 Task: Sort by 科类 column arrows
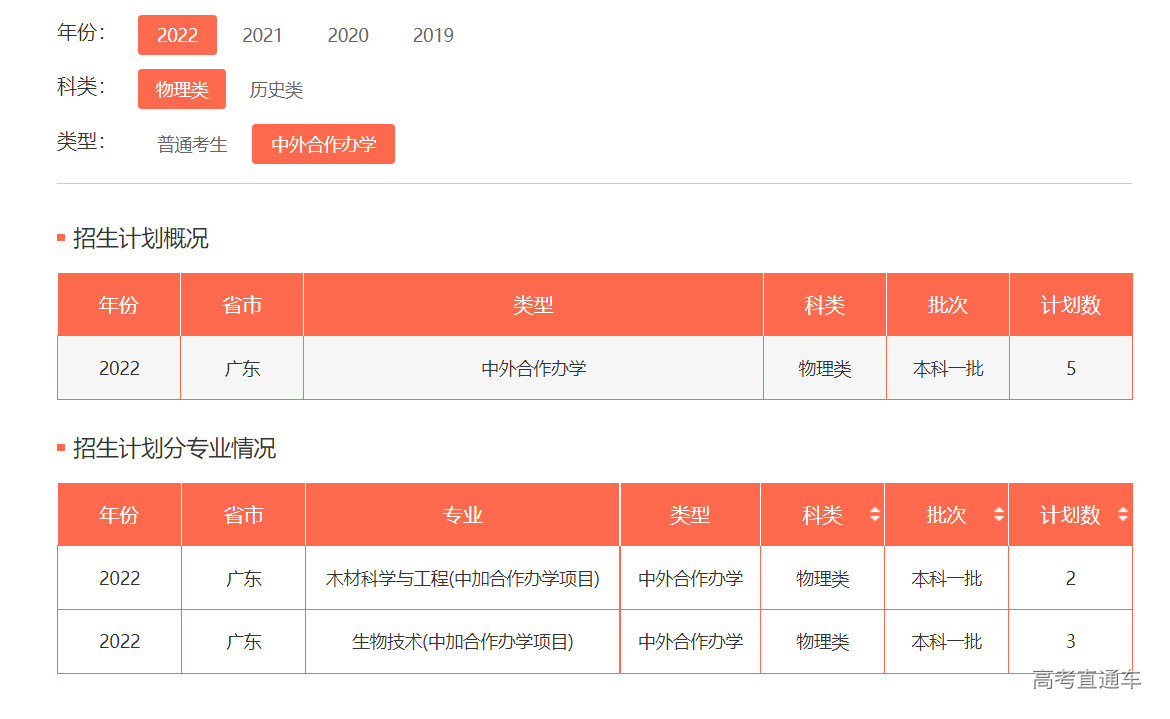coord(875,515)
